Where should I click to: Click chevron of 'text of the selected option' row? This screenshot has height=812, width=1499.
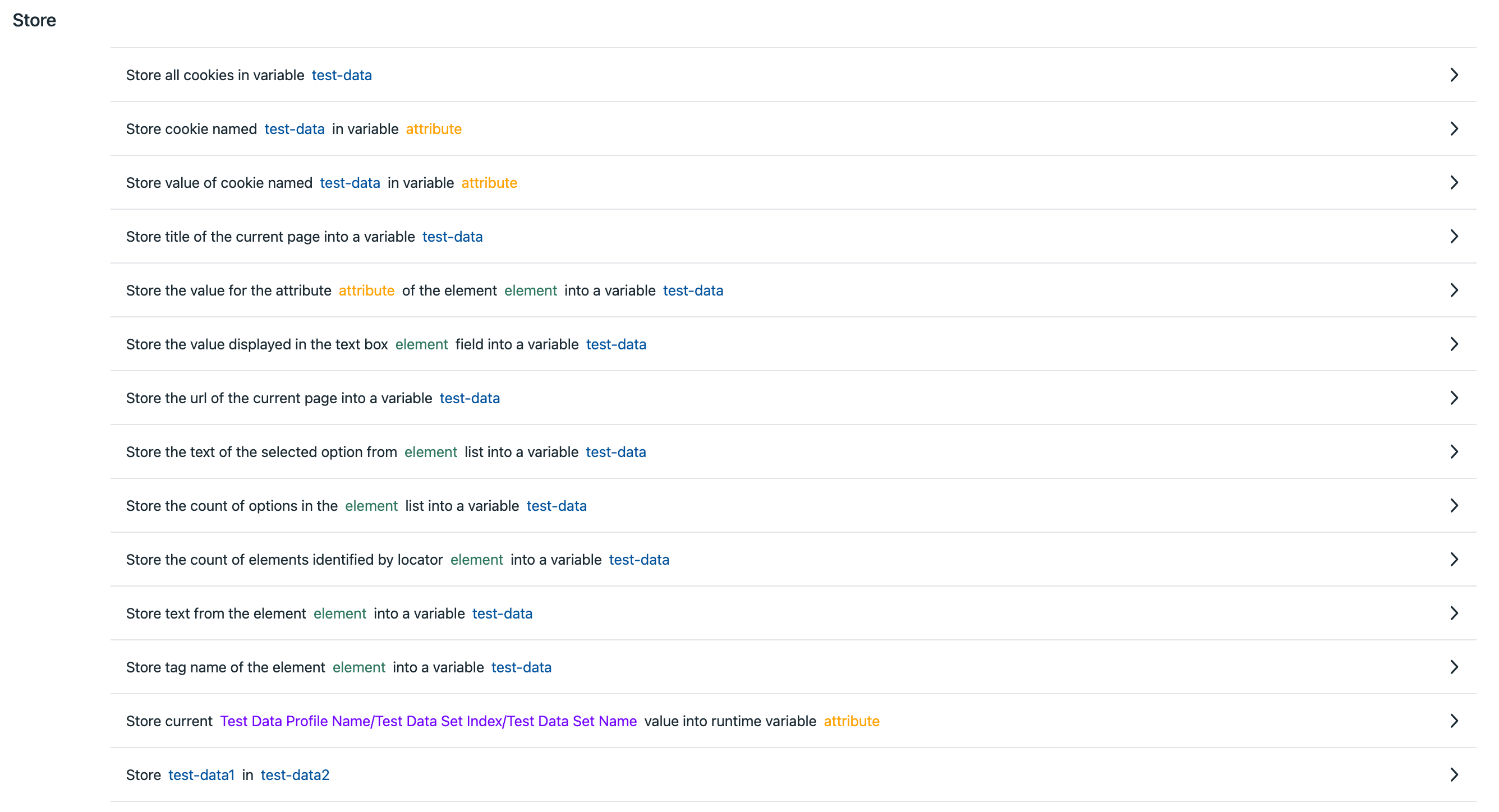coord(1453,451)
